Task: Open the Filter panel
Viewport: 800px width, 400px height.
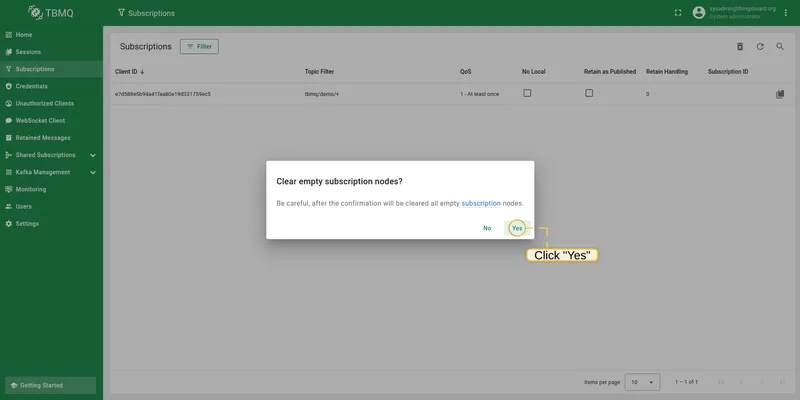Action: 199,46
